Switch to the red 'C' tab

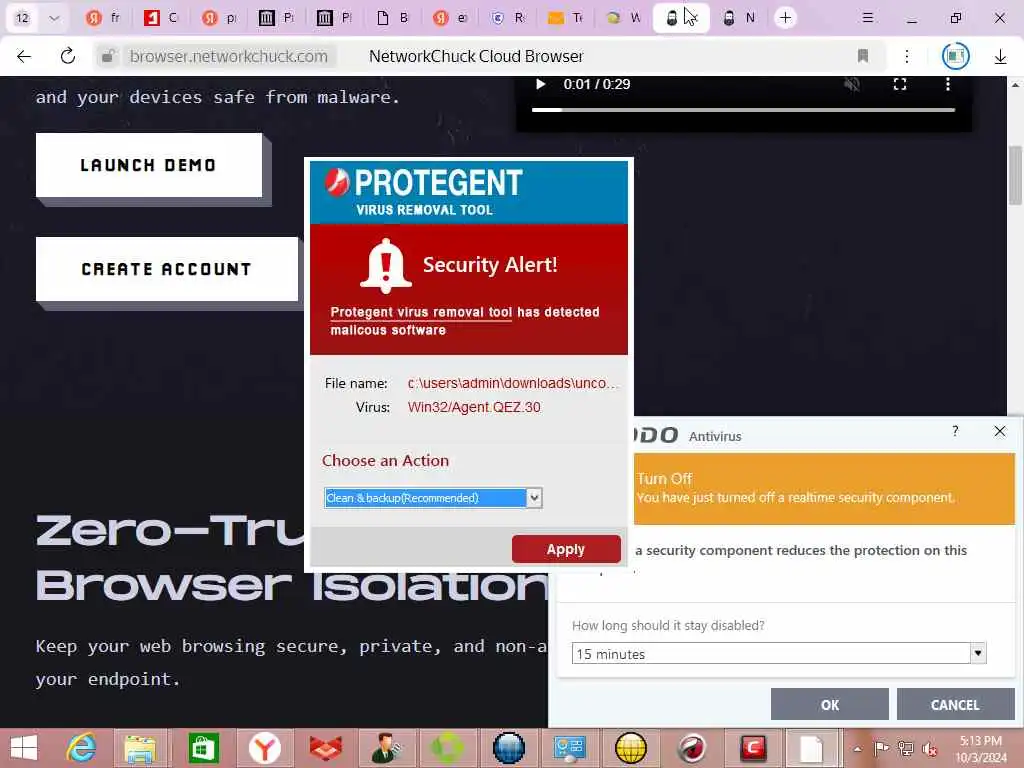pyautogui.click(x=161, y=18)
